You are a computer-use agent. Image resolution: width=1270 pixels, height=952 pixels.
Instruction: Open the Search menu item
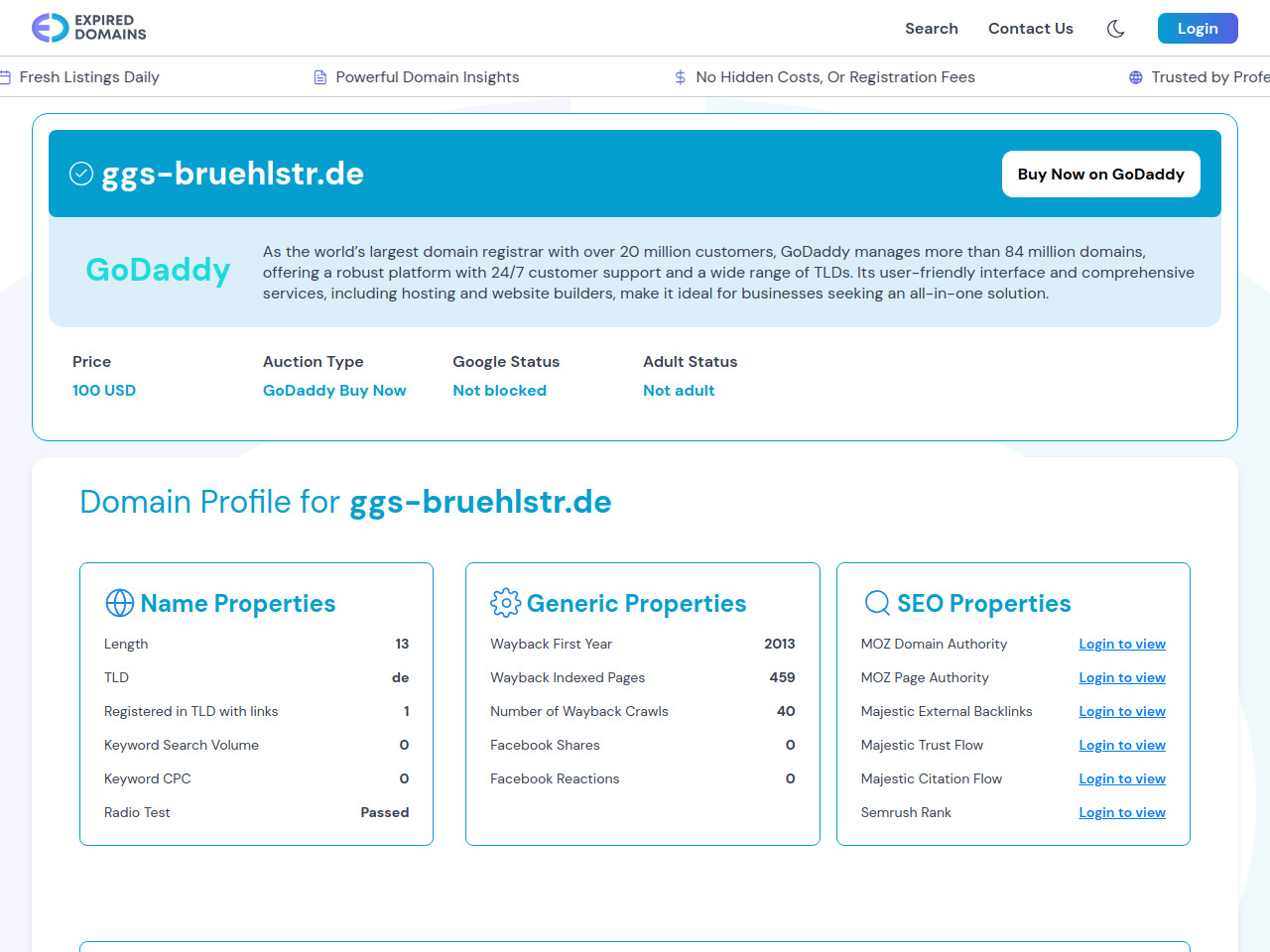(931, 29)
